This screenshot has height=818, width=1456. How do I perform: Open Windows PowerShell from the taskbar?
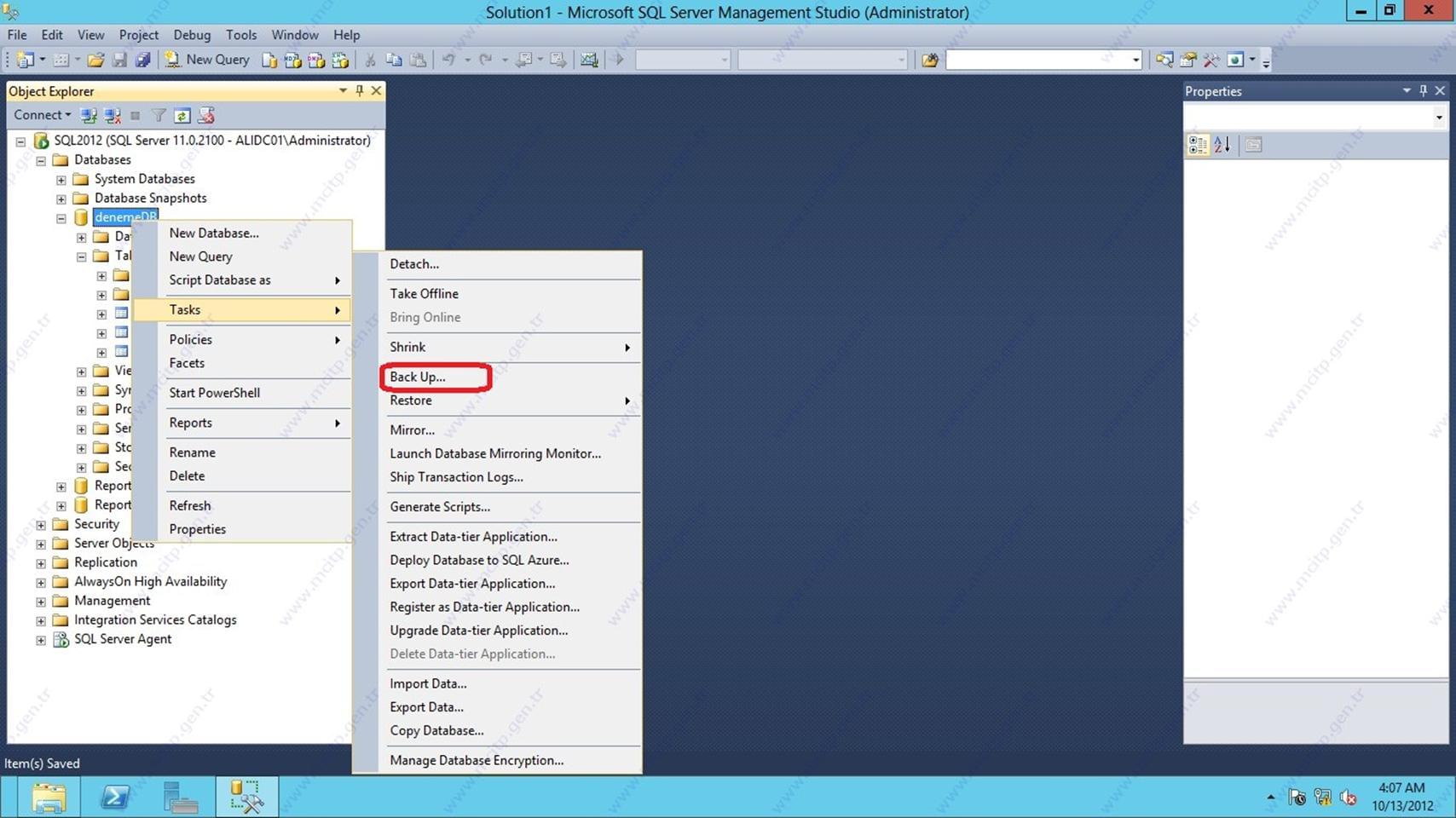click(115, 798)
